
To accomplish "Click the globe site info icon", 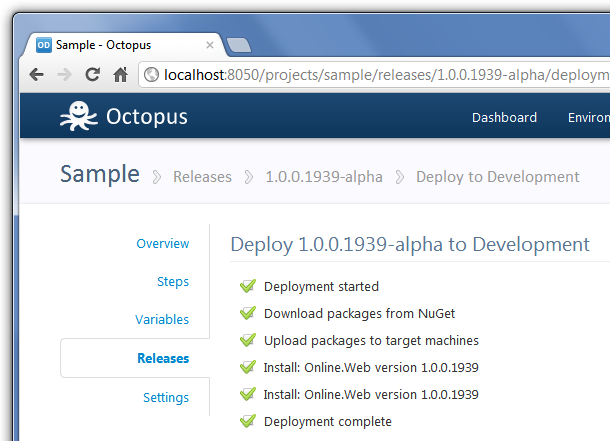I will point(151,74).
